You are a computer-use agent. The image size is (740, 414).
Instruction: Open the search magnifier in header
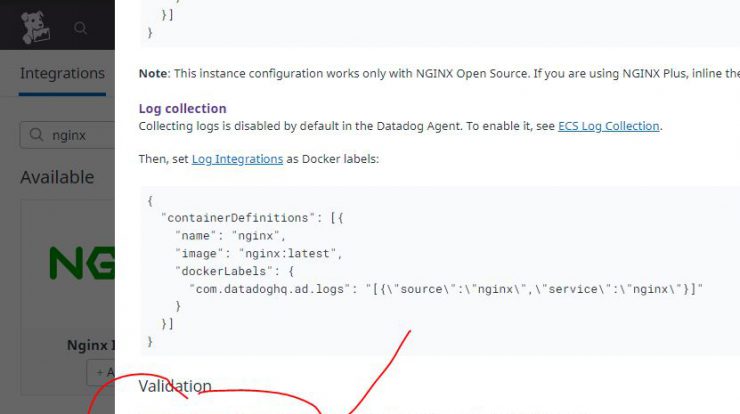pos(81,28)
